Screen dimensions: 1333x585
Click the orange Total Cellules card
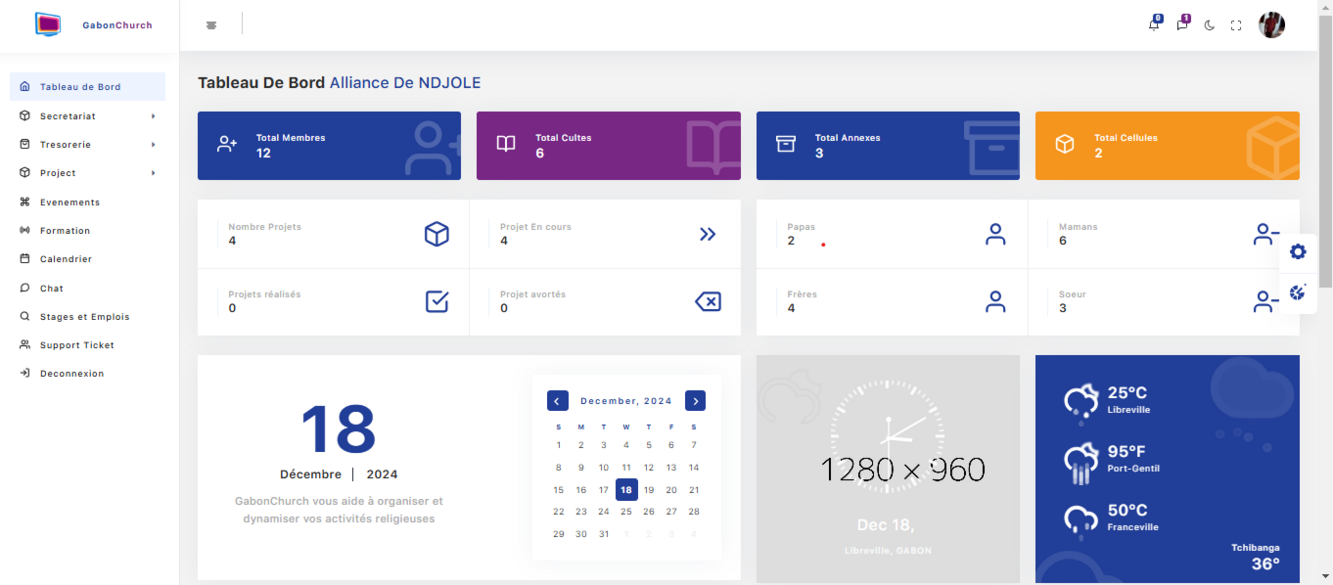[1167, 146]
